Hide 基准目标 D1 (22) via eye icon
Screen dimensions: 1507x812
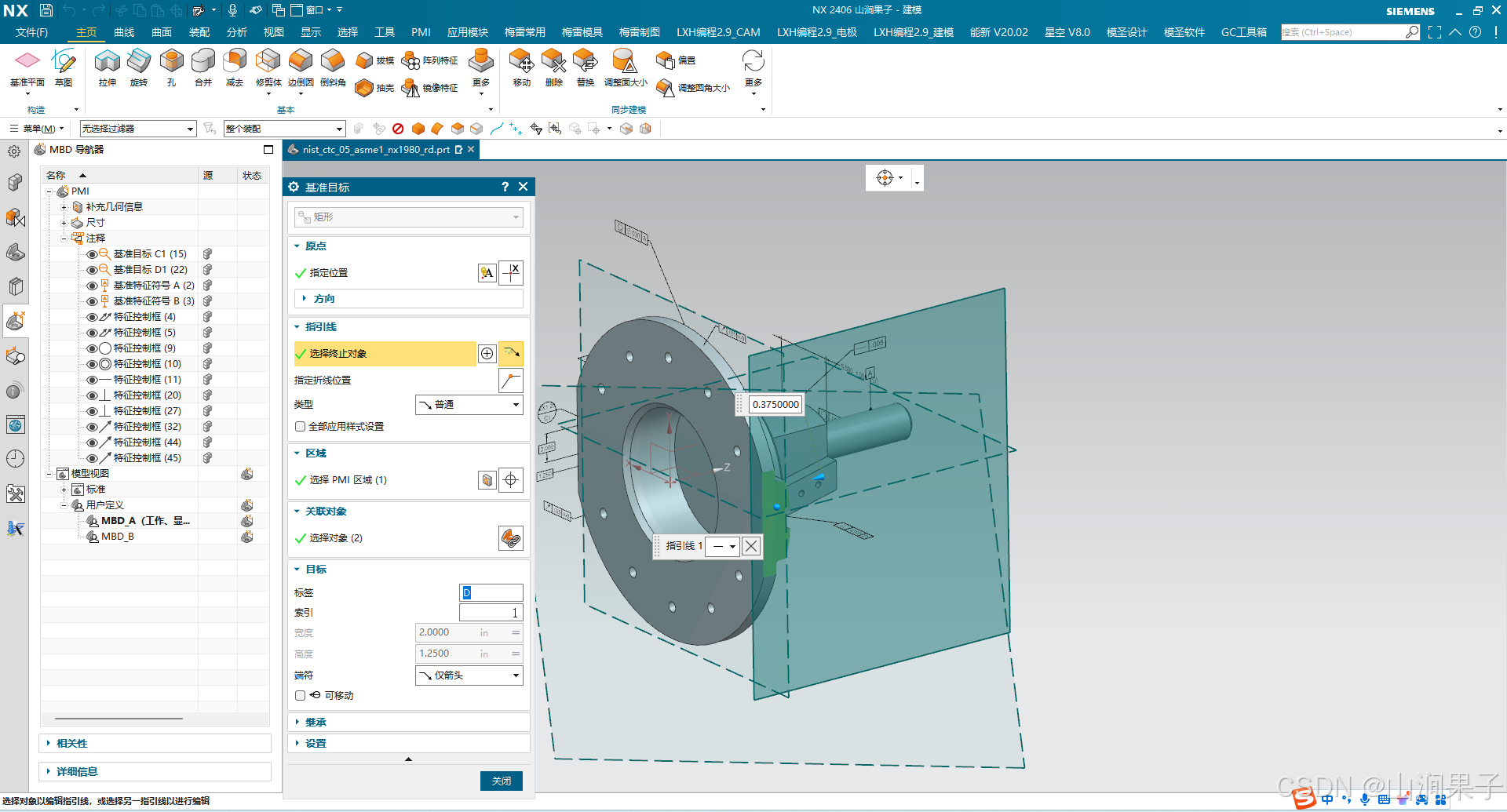[x=92, y=270]
